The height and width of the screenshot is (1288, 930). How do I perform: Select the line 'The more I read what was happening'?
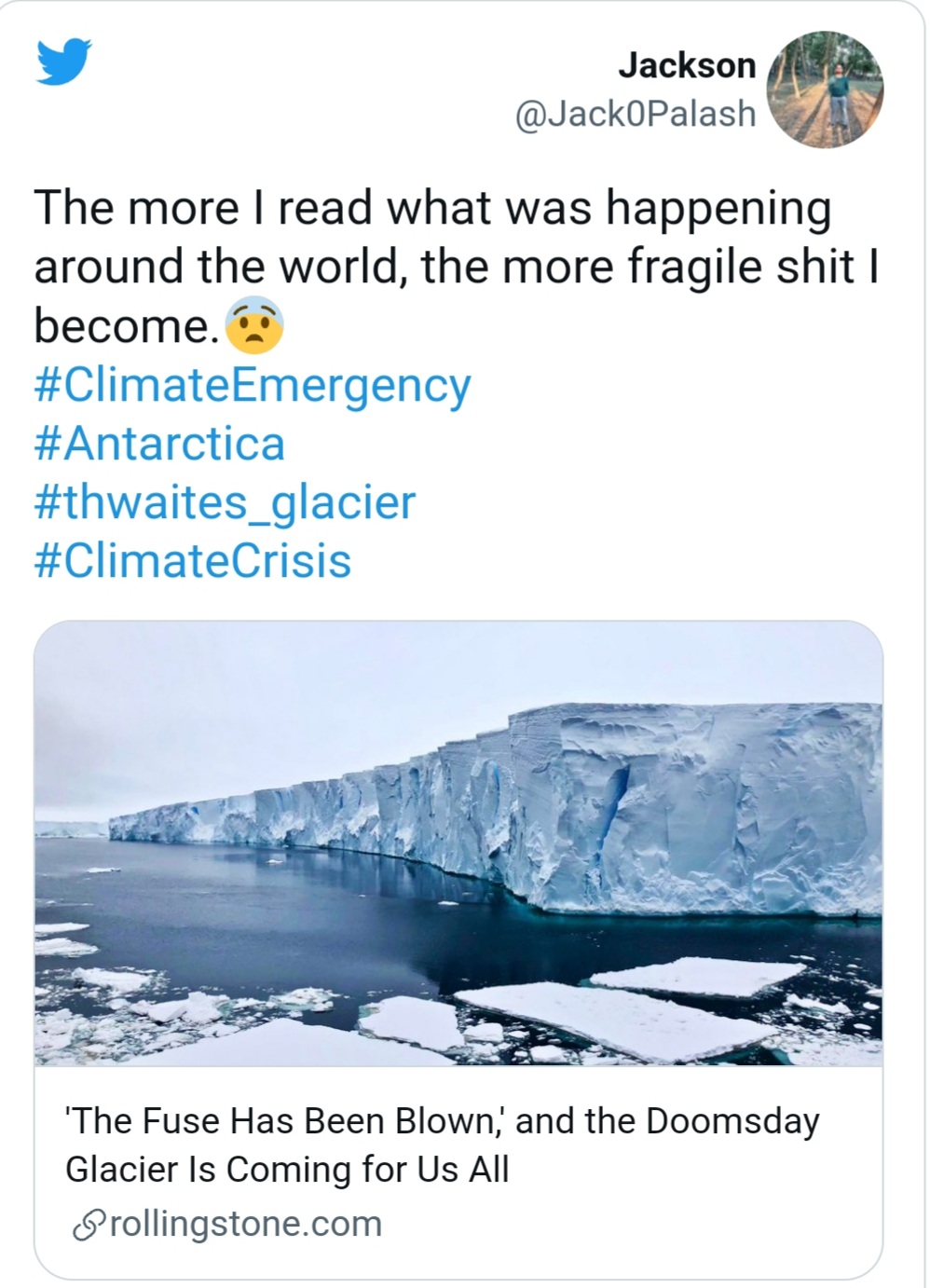point(432,209)
